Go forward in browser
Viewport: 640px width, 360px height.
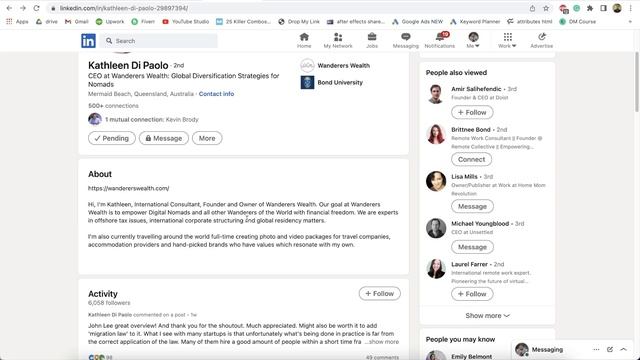coord(23,8)
